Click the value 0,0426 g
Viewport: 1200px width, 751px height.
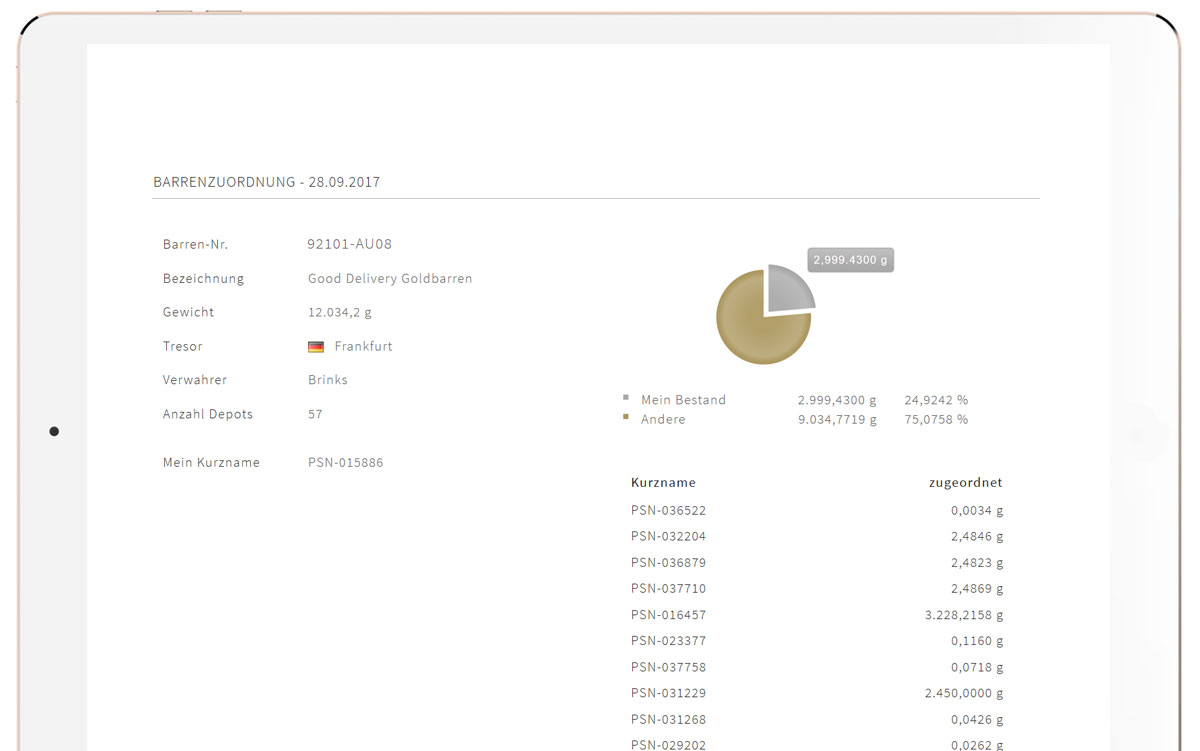(x=977, y=719)
